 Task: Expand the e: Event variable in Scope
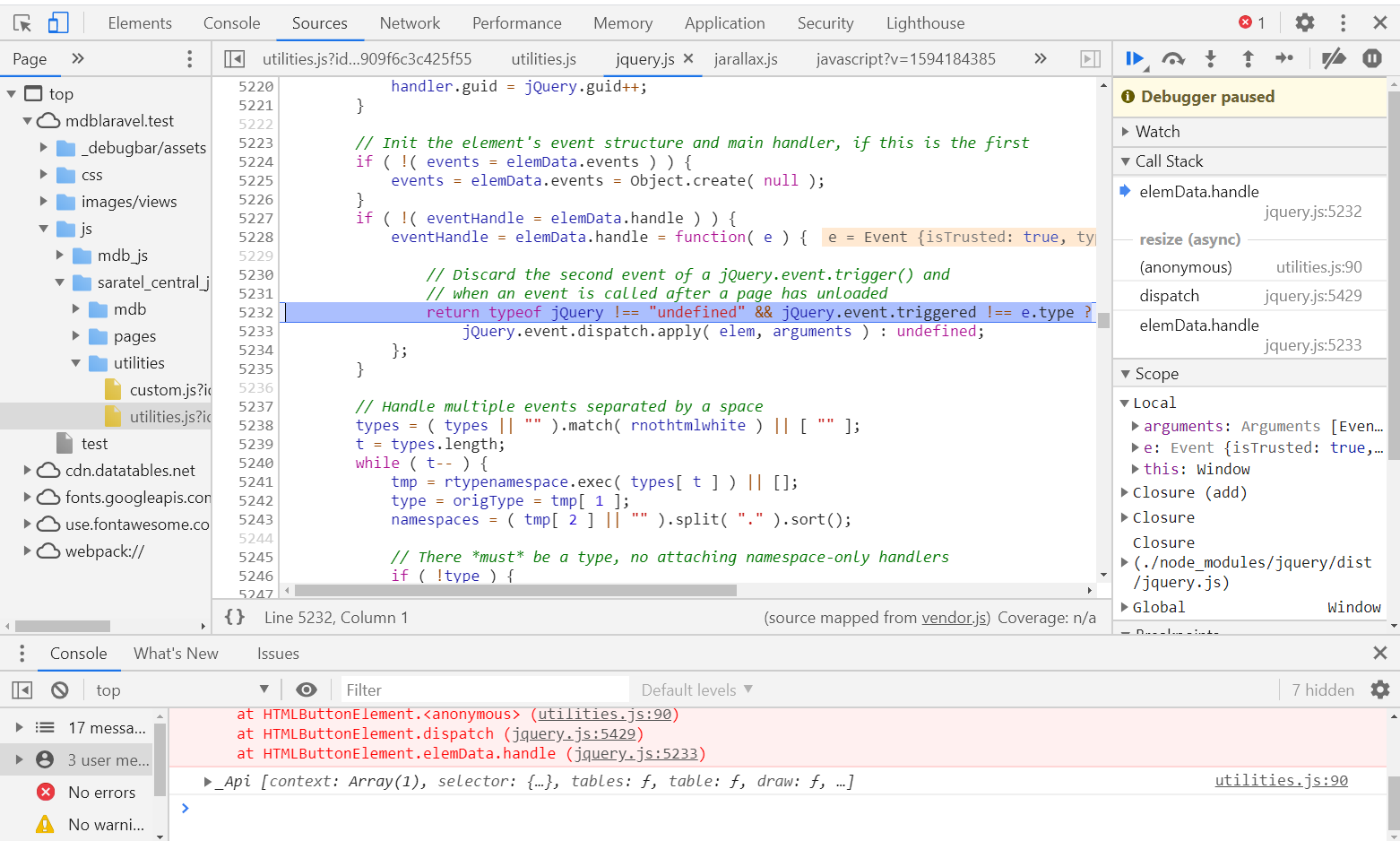pos(1136,447)
